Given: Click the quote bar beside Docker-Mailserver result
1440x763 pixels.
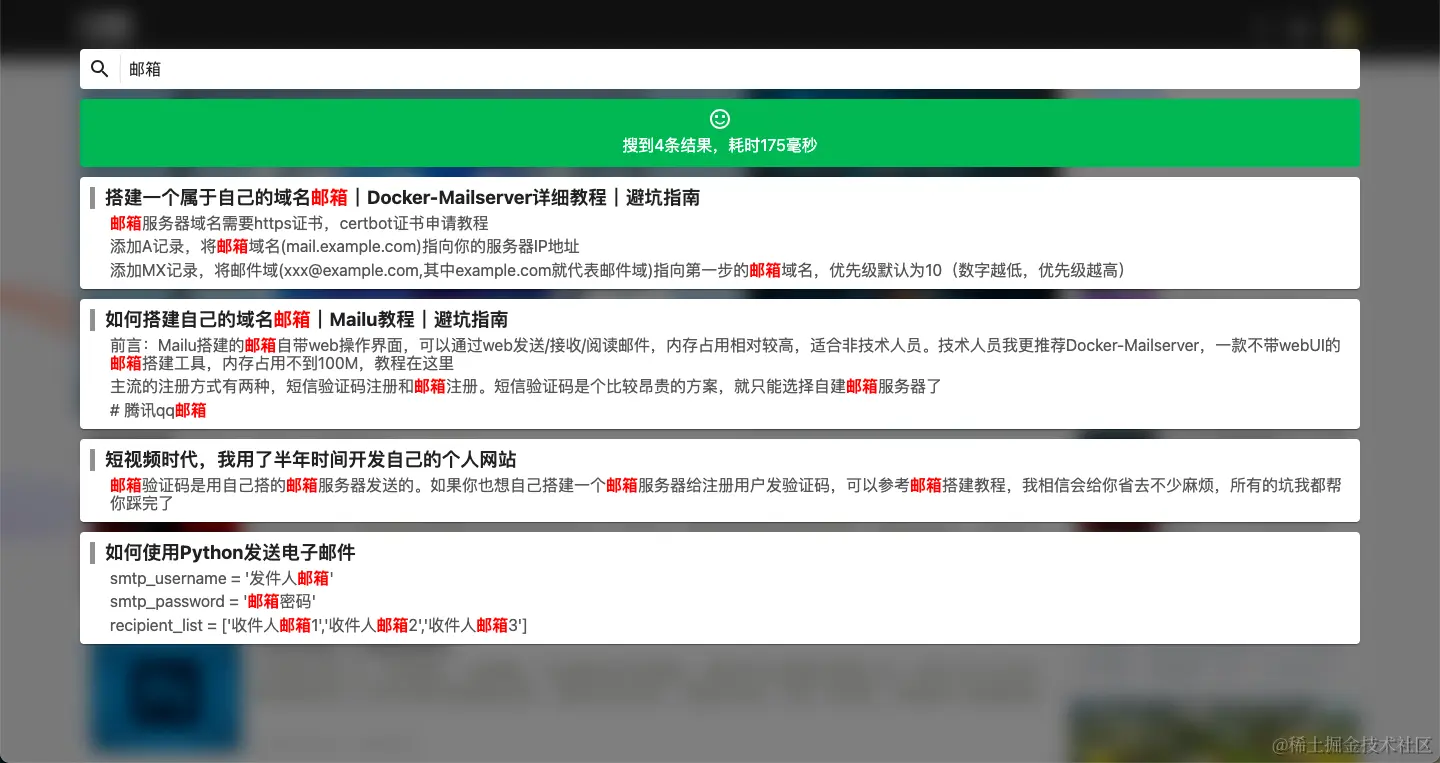Looking at the screenshot, I should coord(93,197).
